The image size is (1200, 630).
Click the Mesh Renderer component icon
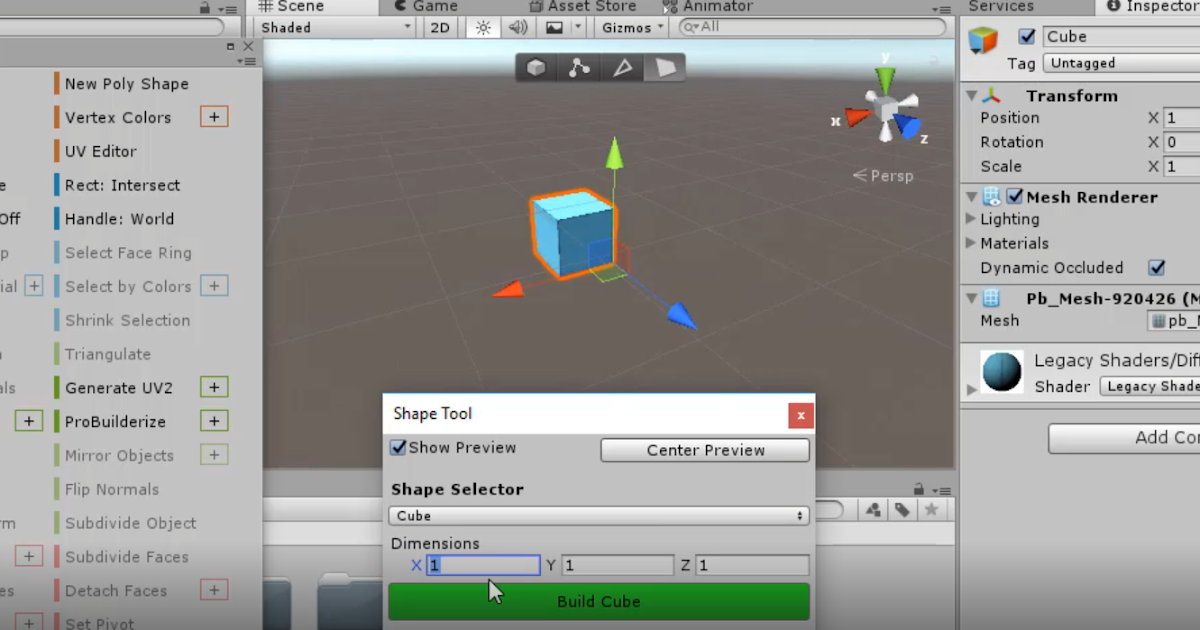tap(992, 196)
